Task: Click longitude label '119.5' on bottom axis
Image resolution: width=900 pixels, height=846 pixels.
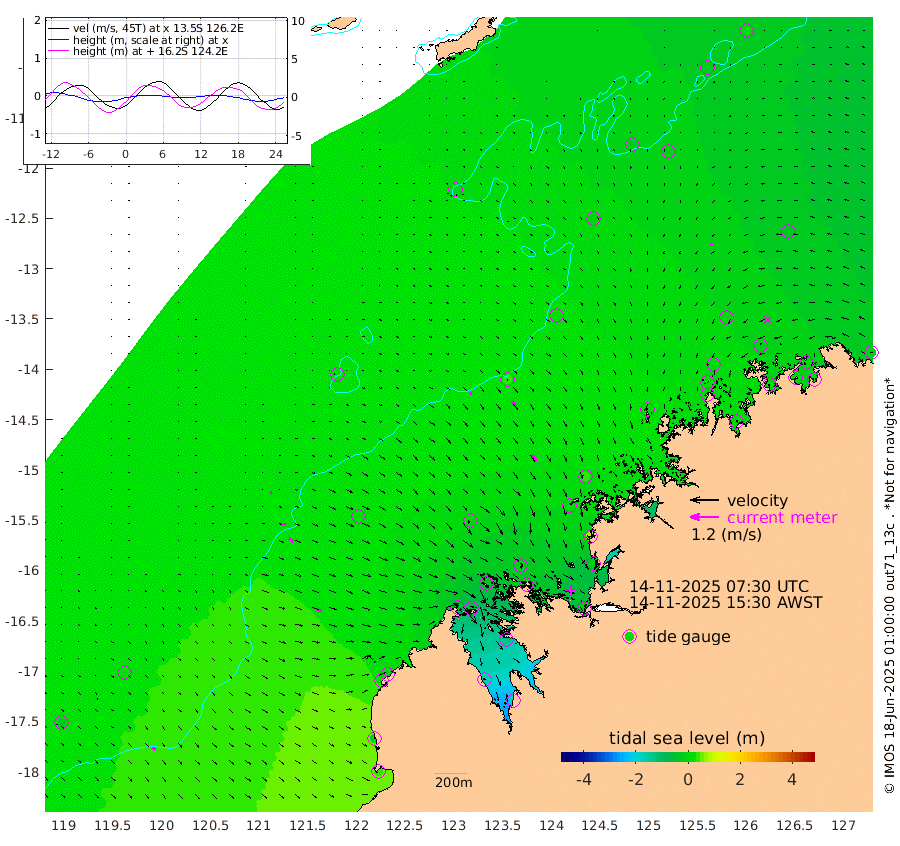Action: point(112,826)
